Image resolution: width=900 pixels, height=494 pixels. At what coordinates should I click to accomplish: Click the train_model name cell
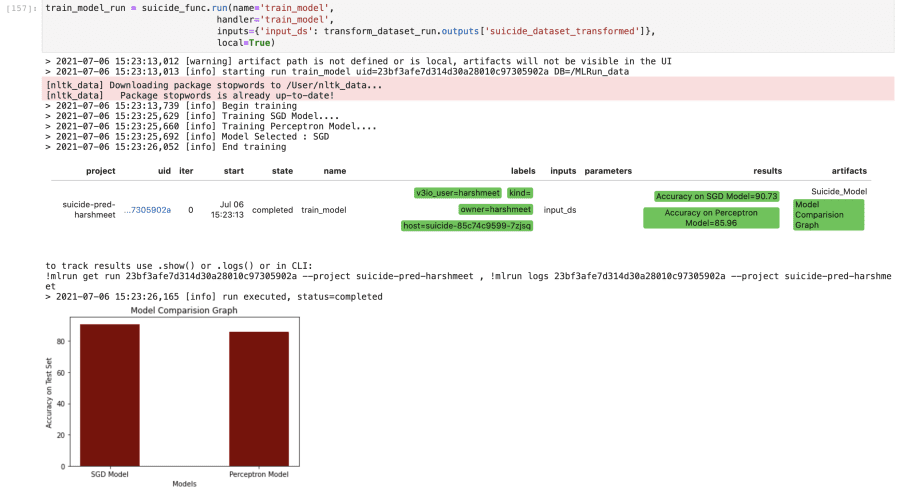324,210
